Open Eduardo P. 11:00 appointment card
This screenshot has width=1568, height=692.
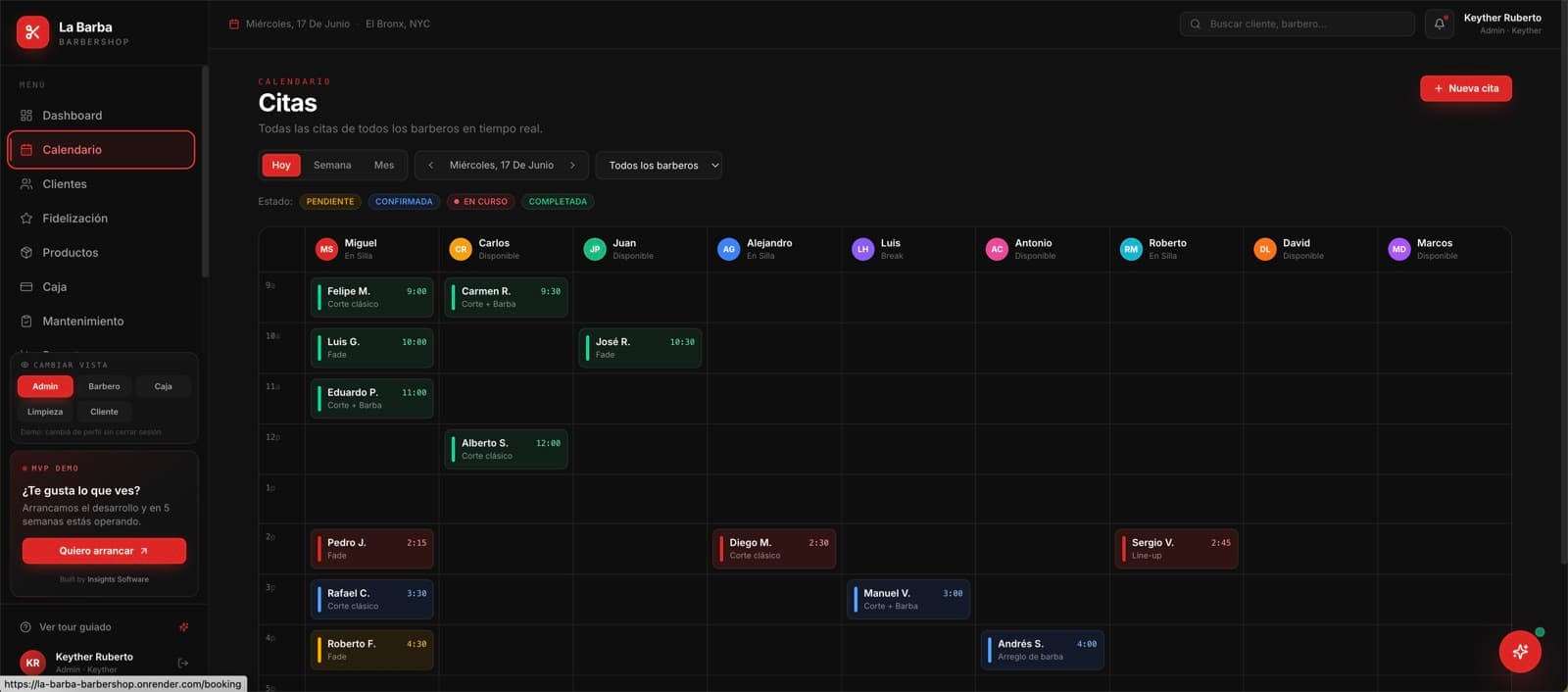pyautogui.click(x=372, y=398)
